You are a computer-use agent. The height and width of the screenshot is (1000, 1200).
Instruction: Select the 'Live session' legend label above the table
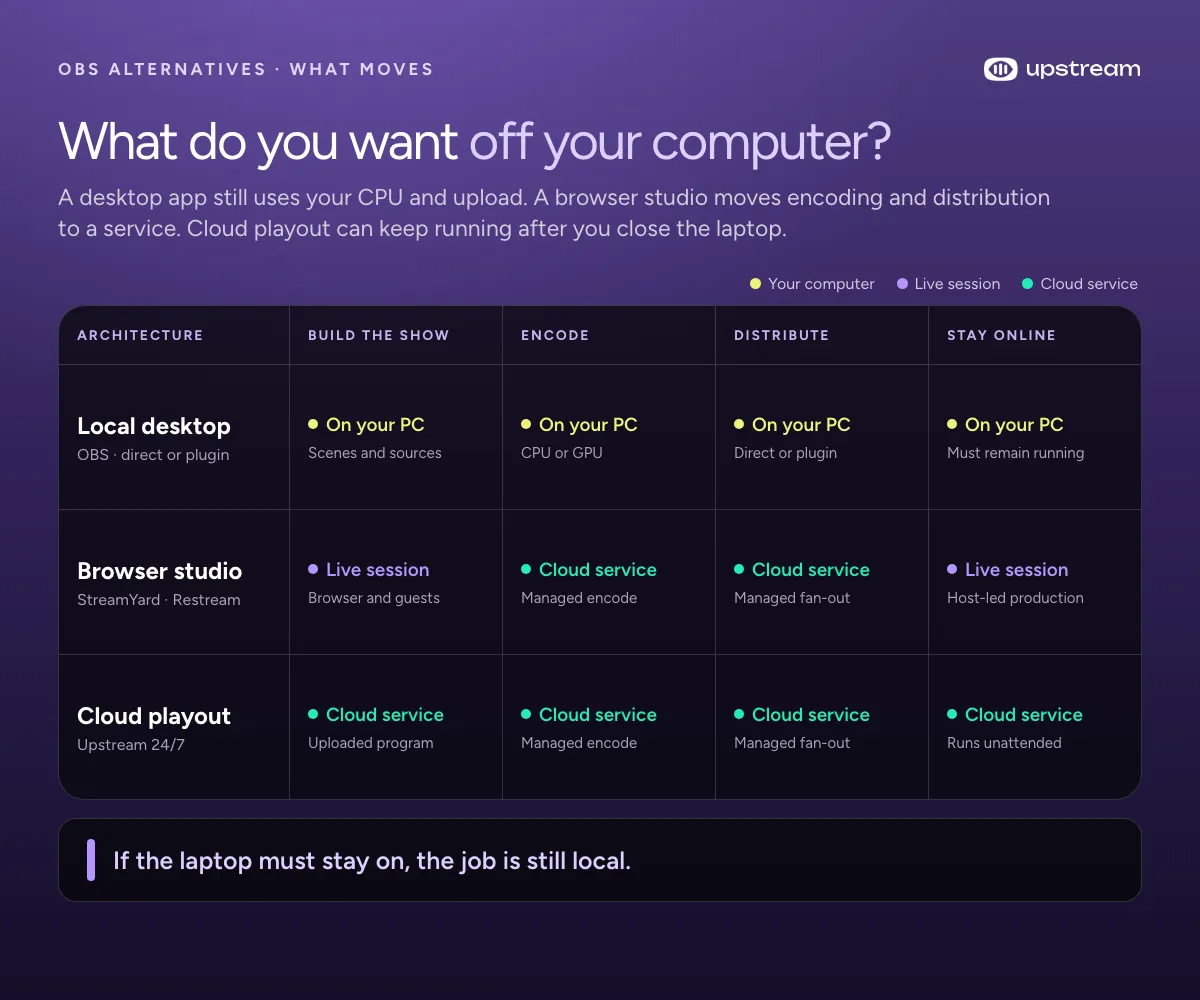point(957,284)
